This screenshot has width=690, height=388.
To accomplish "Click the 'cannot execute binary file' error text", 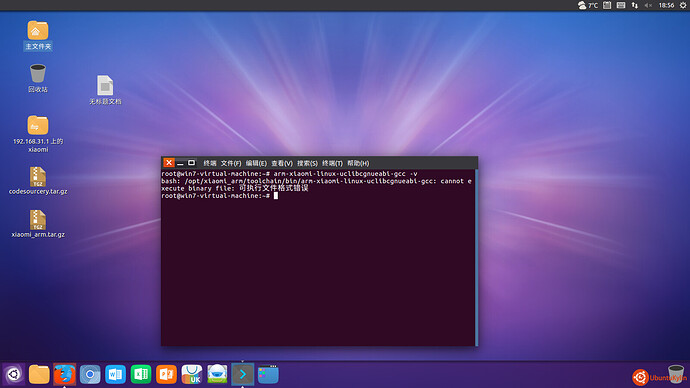I will pyautogui.click(x=316, y=185).
